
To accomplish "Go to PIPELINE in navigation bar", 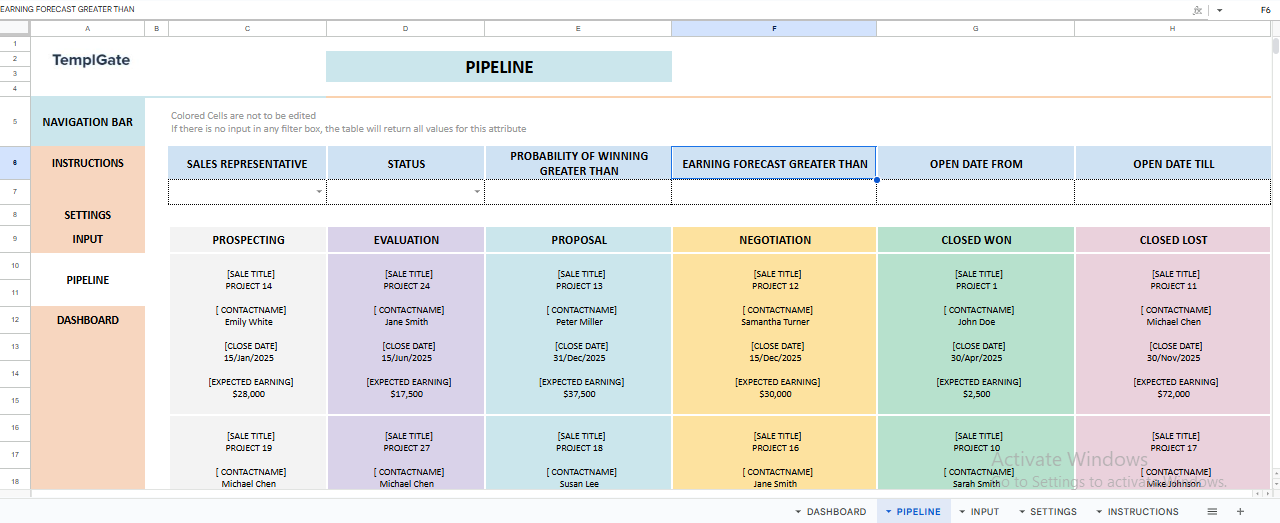I will [88, 280].
